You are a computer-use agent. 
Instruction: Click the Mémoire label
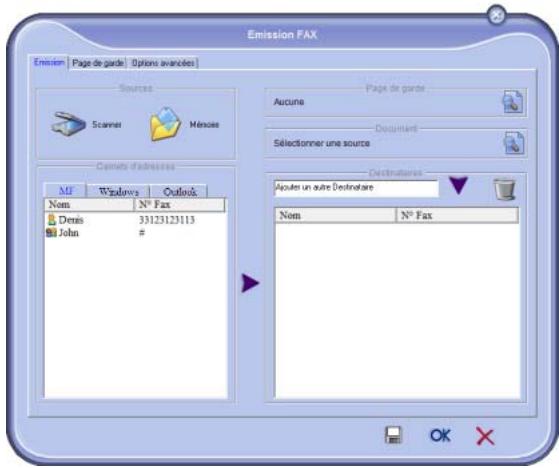tap(204, 124)
